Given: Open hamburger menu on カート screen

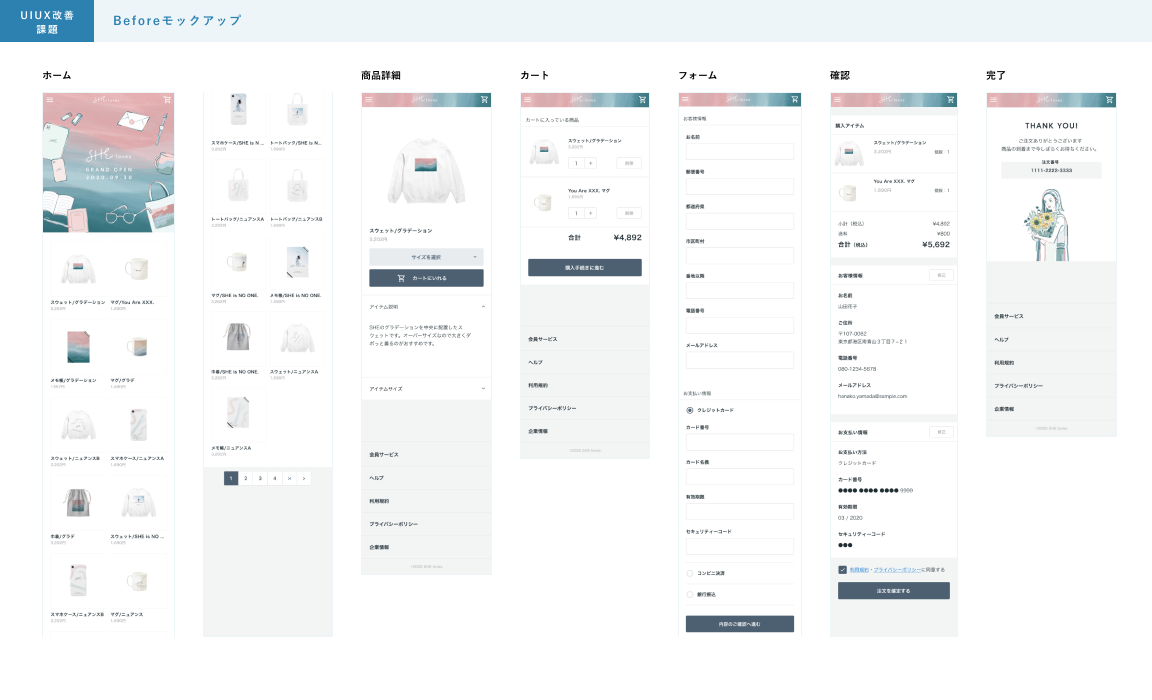Looking at the screenshot, I should point(528,100).
